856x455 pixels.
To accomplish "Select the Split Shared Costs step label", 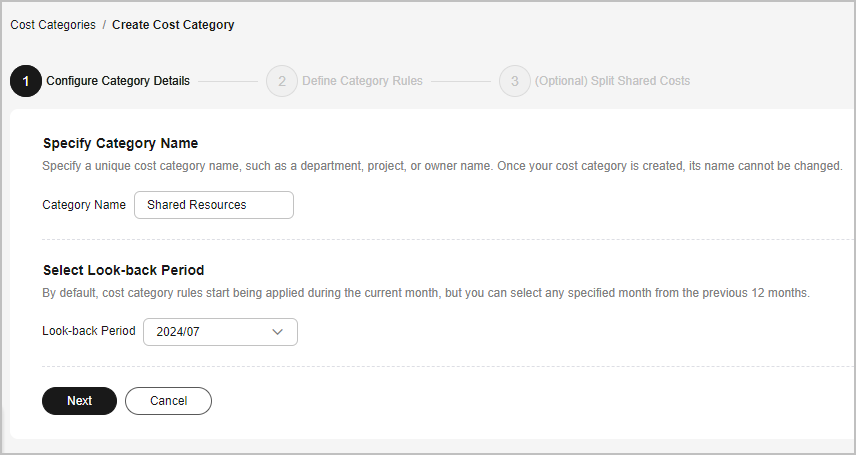I will coord(613,81).
